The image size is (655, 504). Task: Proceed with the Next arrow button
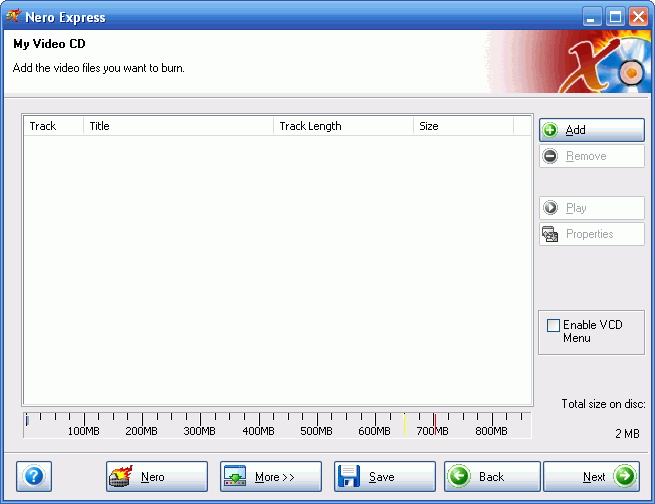(591, 476)
